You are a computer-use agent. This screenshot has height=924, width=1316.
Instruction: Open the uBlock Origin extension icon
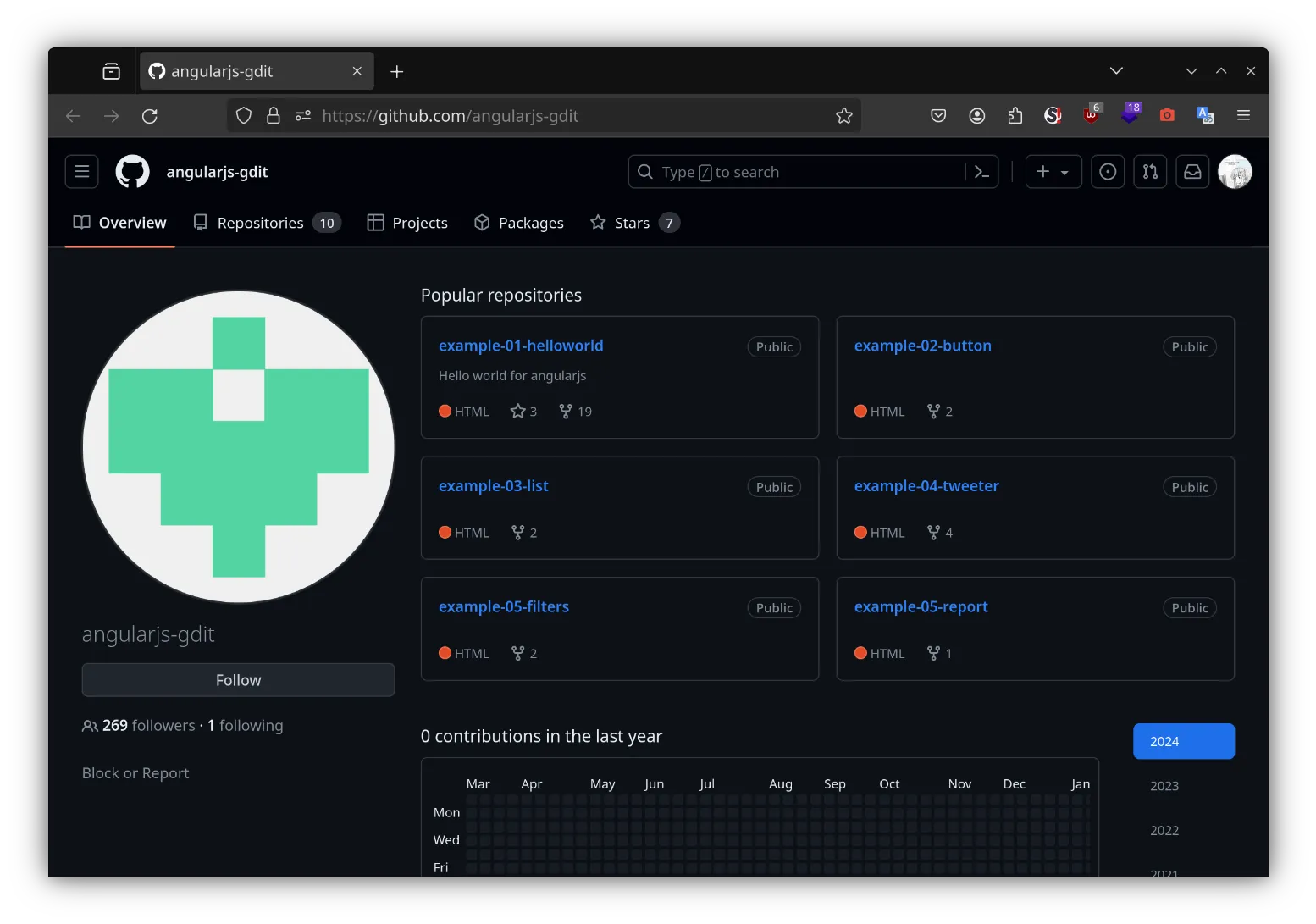coord(1092,115)
